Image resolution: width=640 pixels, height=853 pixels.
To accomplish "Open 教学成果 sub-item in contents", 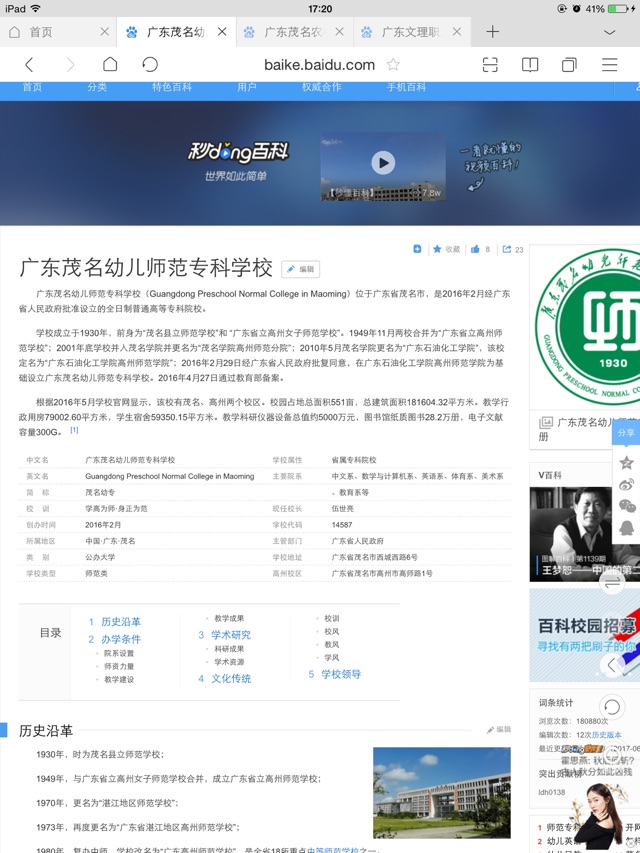I will pyautogui.click(x=229, y=618).
